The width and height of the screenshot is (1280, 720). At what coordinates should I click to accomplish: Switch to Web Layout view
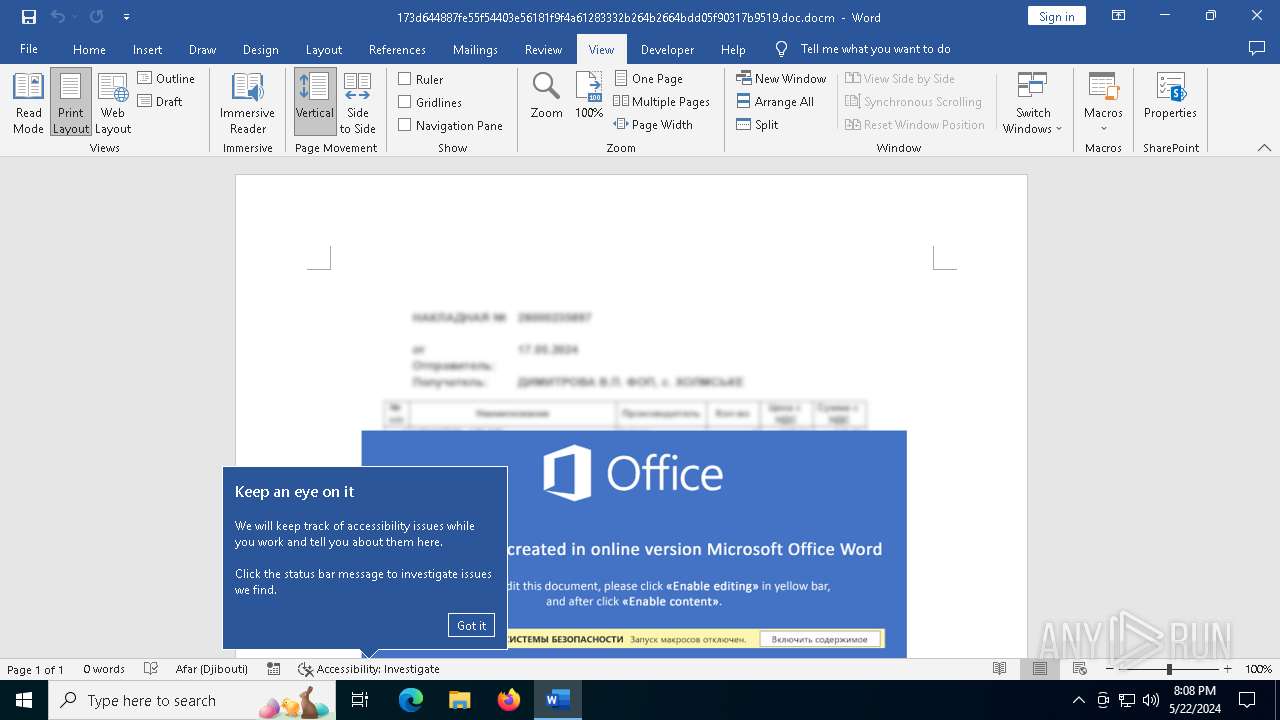[113, 103]
